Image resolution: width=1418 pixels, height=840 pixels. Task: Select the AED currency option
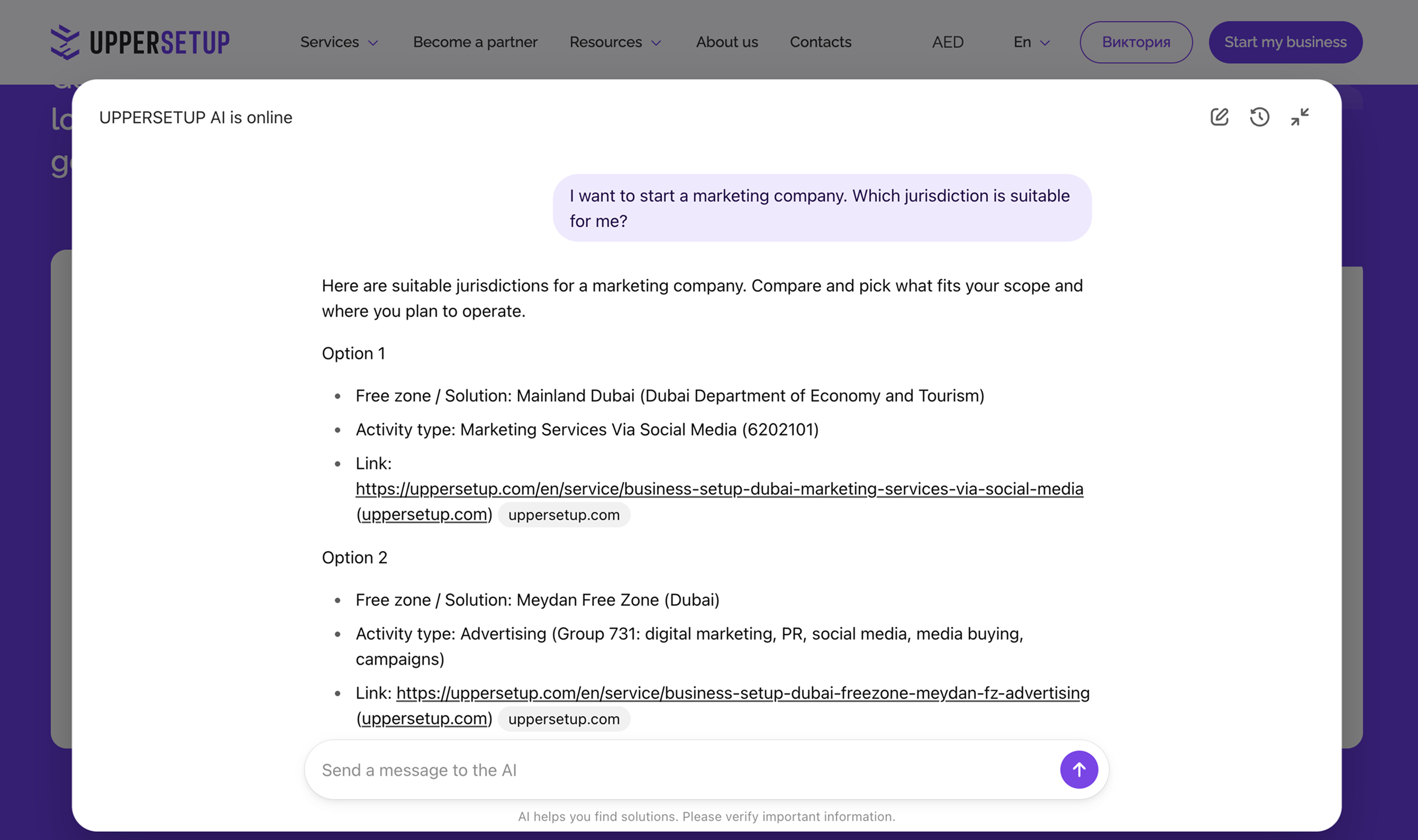(x=947, y=42)
